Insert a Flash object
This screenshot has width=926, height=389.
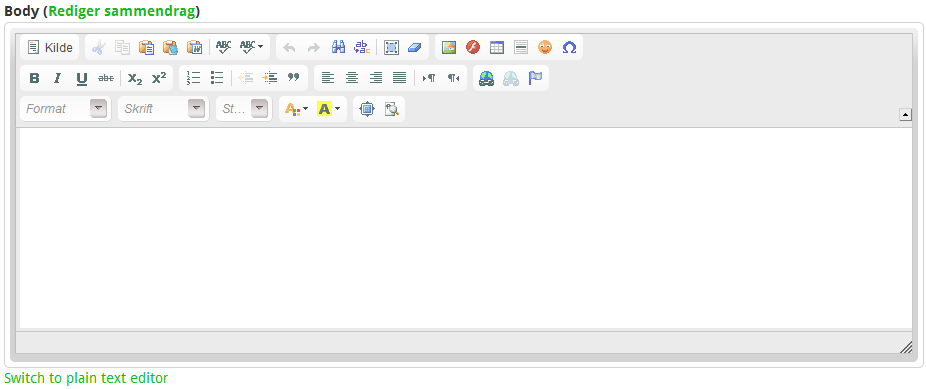click(473, 47)
